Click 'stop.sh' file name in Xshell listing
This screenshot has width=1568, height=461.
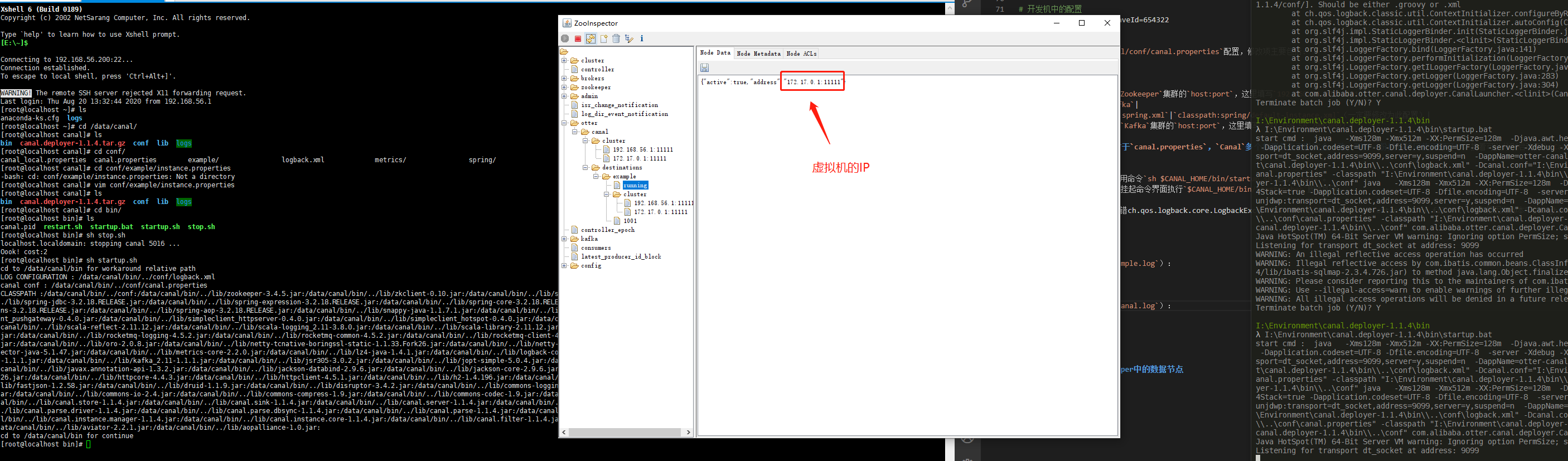click(x=201, y=227)
